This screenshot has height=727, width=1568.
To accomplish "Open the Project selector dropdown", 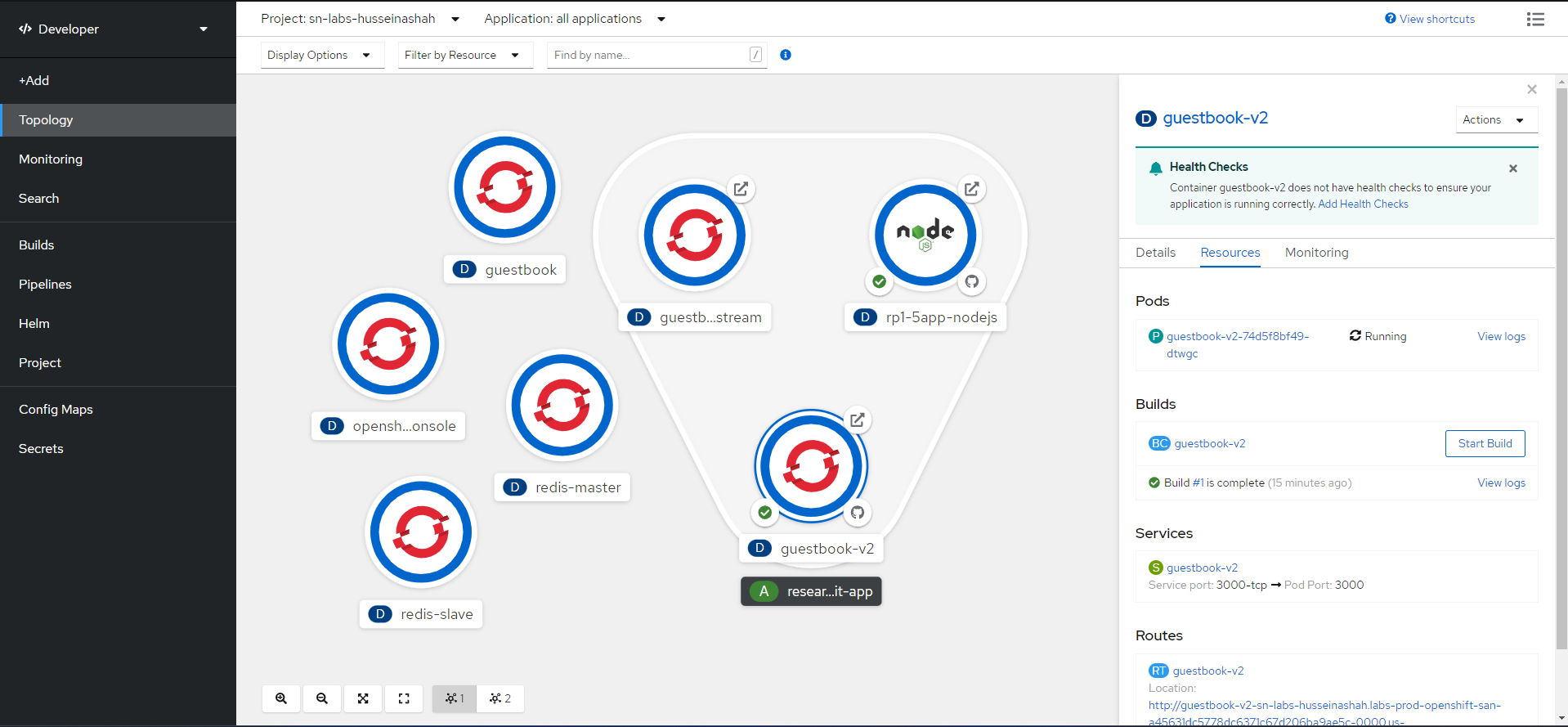I will coord(360,19).
